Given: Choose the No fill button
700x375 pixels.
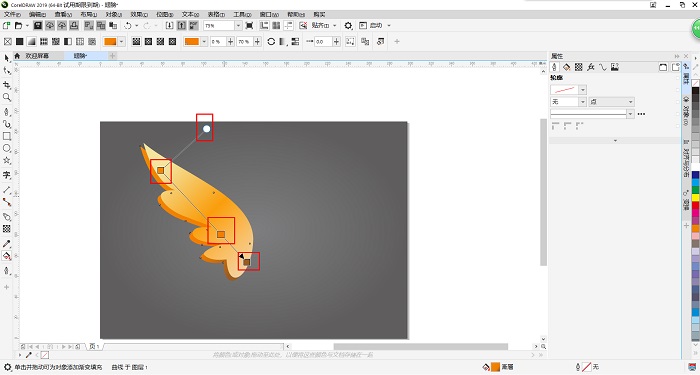Looking at the screenshot, I should click(8, 42).
